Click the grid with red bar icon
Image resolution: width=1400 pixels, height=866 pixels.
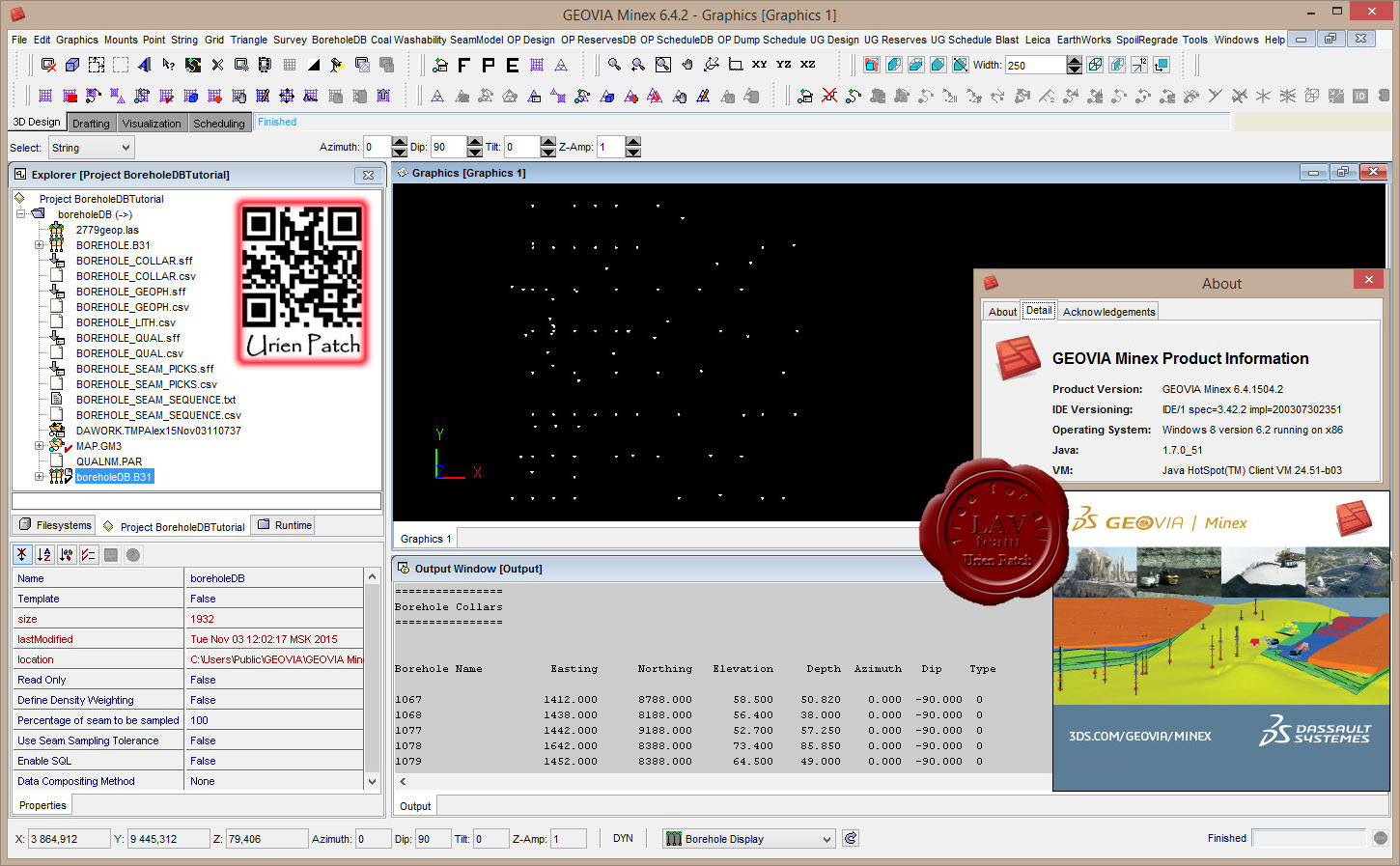70,96
